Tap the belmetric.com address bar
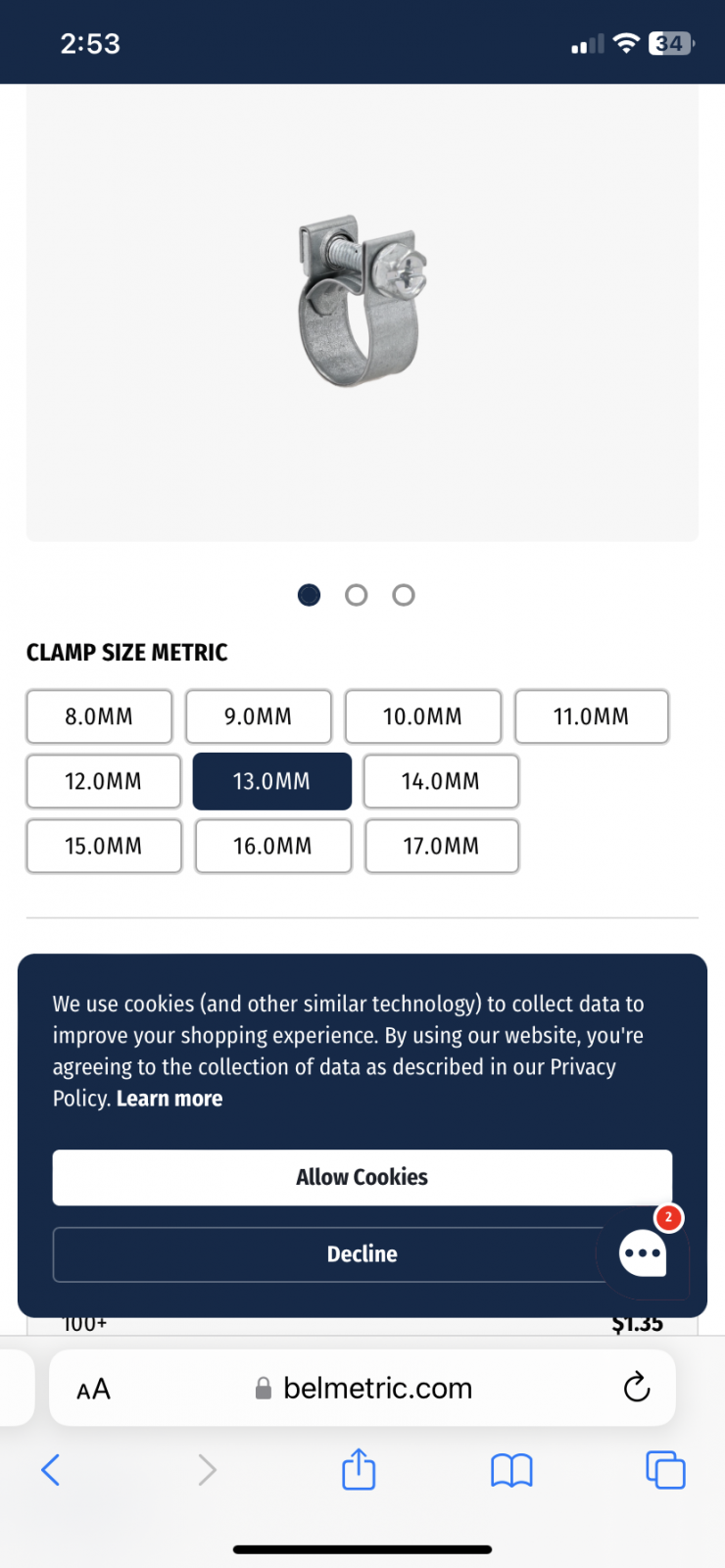The height and width of the screenshot is (1568, 725). [x=377, y=1388]
